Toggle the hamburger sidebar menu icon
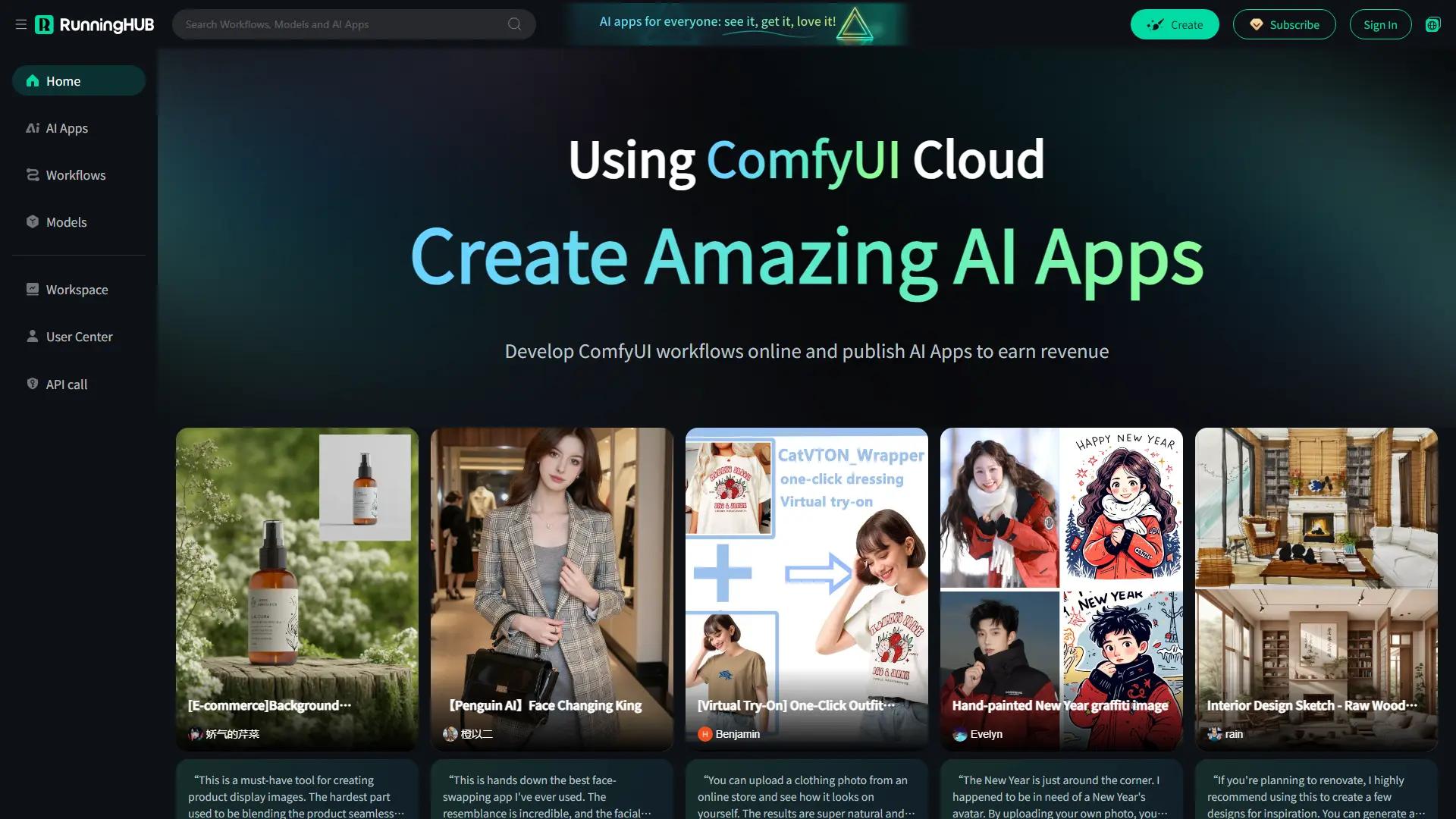Viewport: 1456px width, 819px height. coord(20,24)
